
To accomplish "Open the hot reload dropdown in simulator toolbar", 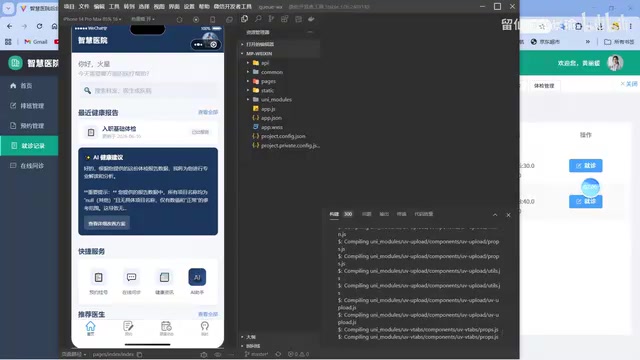I will [x=143, y=19].
